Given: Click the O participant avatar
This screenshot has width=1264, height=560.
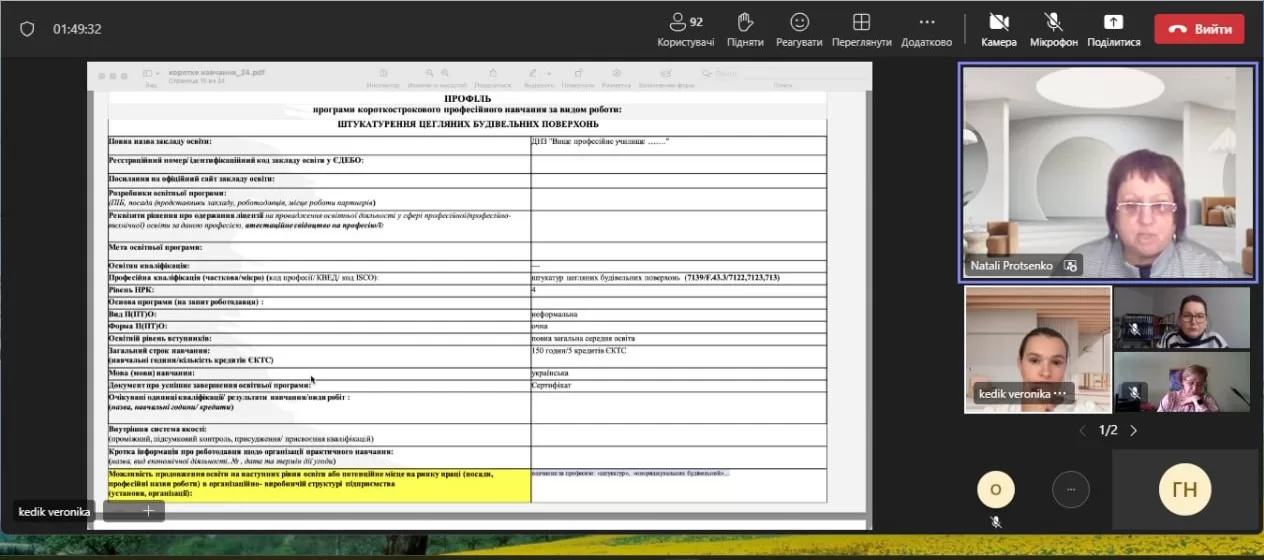Looking at the screenshot, I should (995, 489).
